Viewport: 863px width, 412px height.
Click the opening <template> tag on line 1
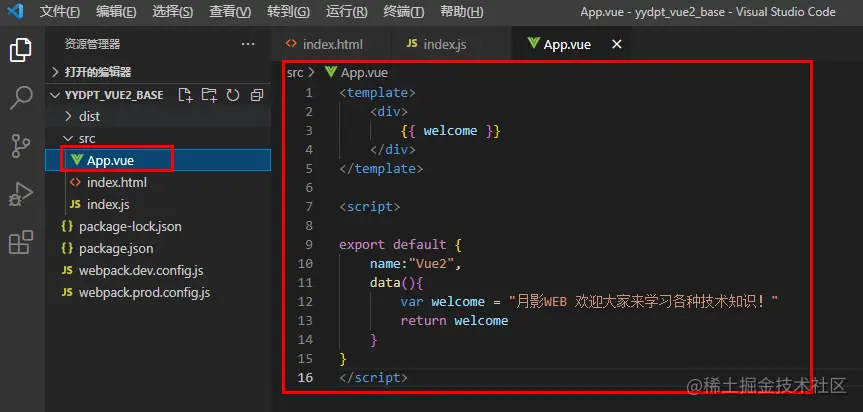pos(378,92)
